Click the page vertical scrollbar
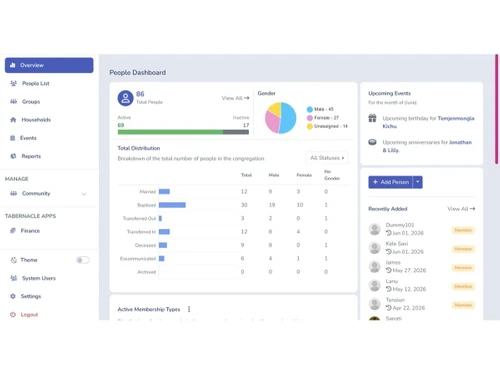Viewport: 500px width, 375px height. point(496,109)
